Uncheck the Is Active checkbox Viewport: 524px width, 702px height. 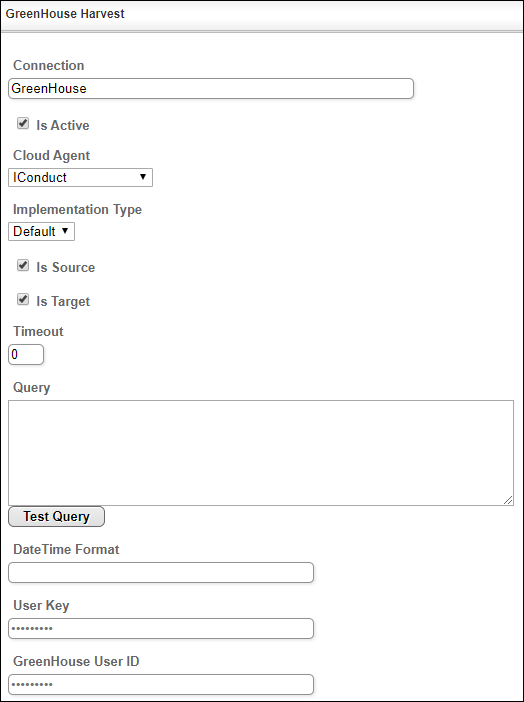(23, 123)
